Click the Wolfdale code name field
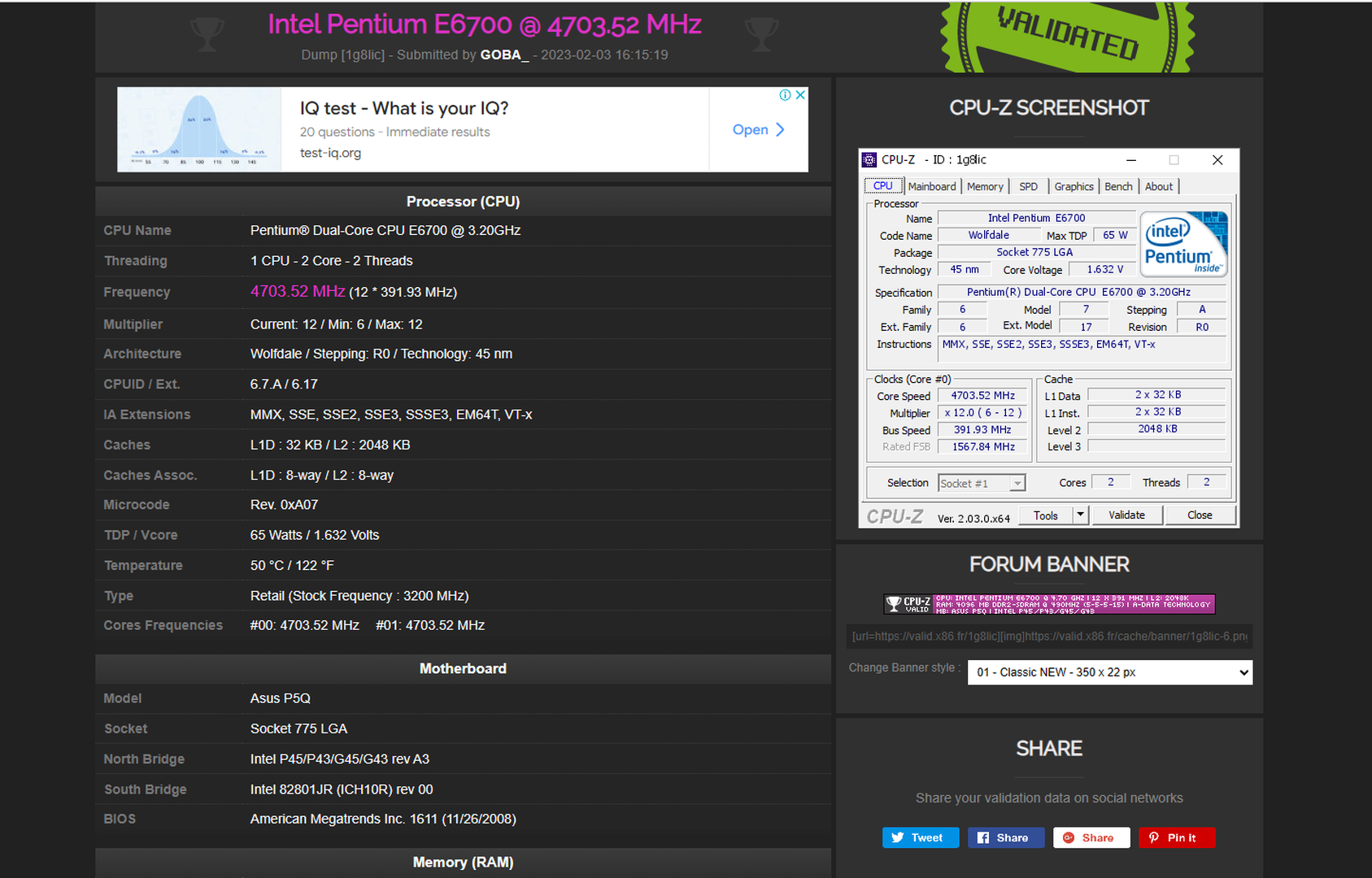The width and height of the screenshot is (1372, 878). tap(988, 236)
